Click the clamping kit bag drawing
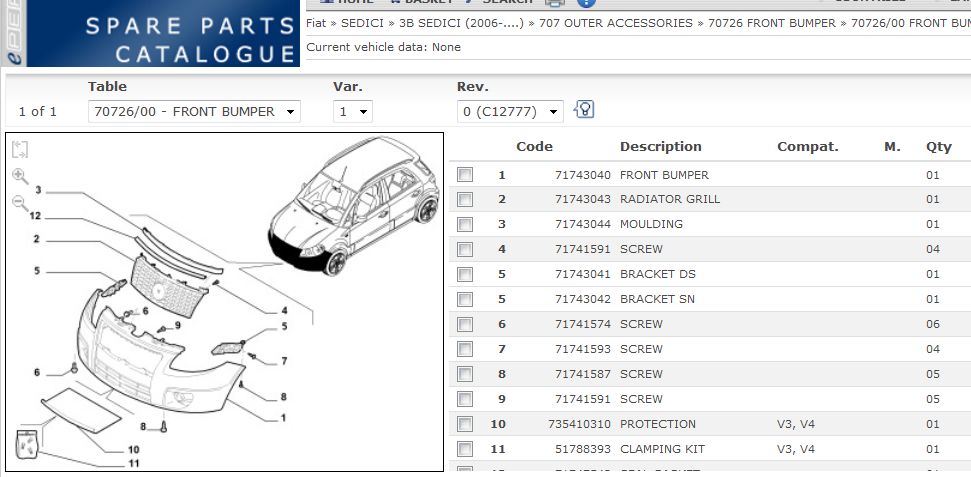 (x=27, y=444)
